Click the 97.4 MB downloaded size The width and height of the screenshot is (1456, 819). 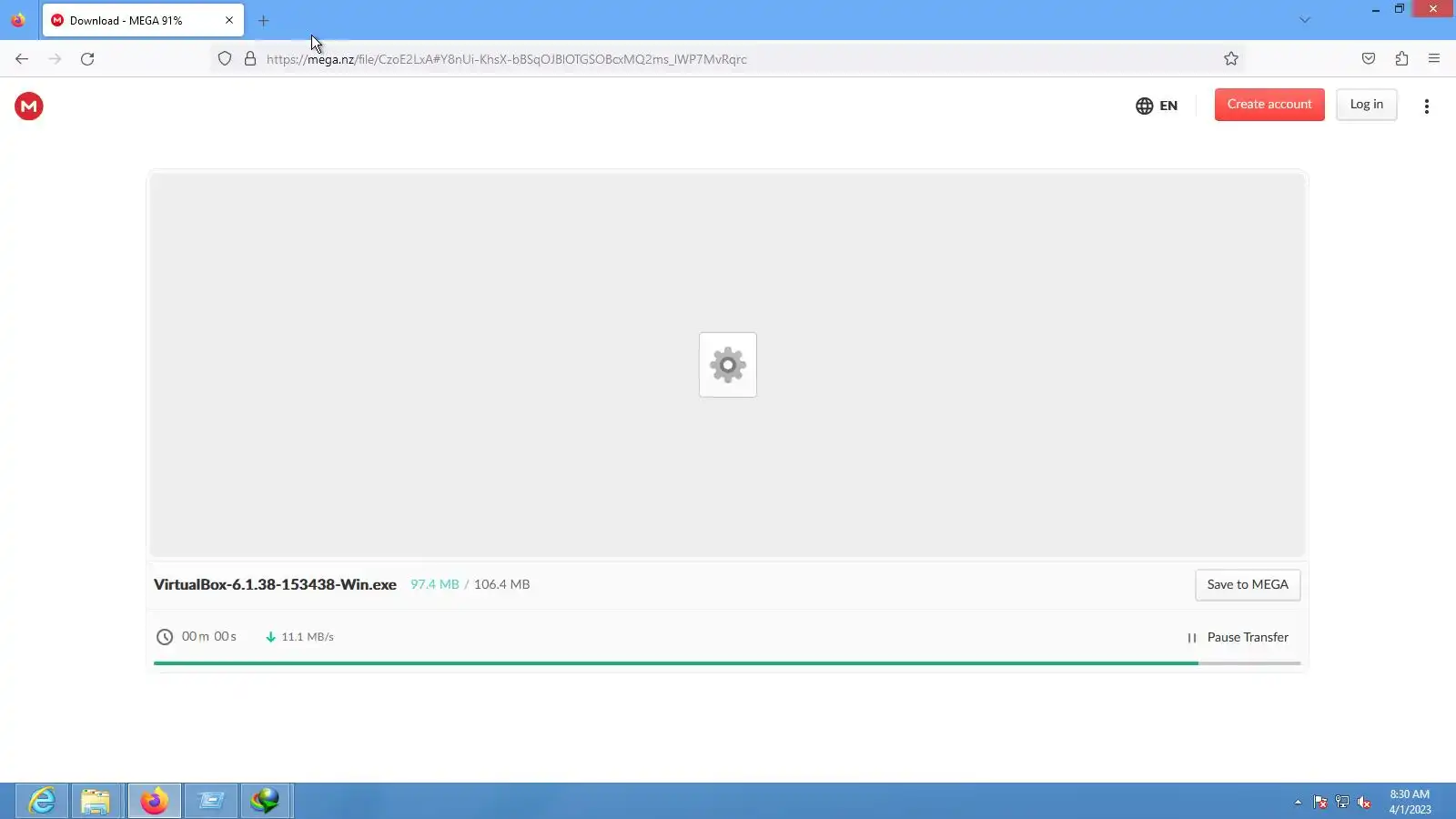click(x=434, y=585)
